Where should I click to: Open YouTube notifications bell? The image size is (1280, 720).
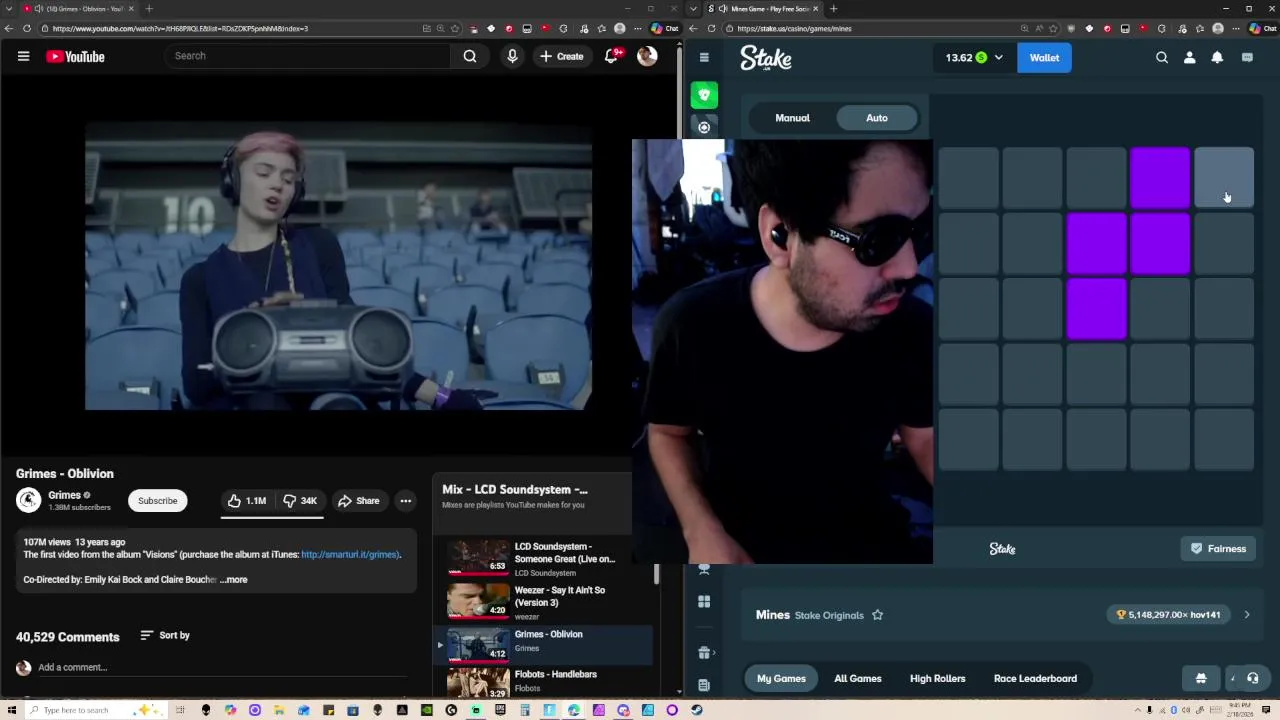(x=612, y=56)
